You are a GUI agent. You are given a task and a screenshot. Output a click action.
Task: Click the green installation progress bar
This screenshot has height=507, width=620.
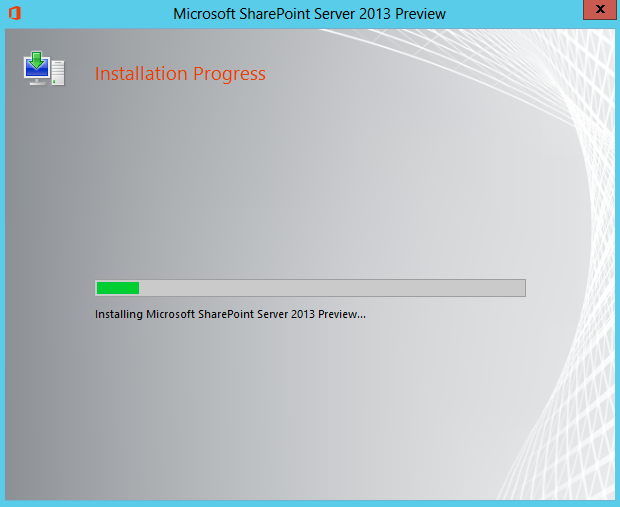(x=310, y=288)
